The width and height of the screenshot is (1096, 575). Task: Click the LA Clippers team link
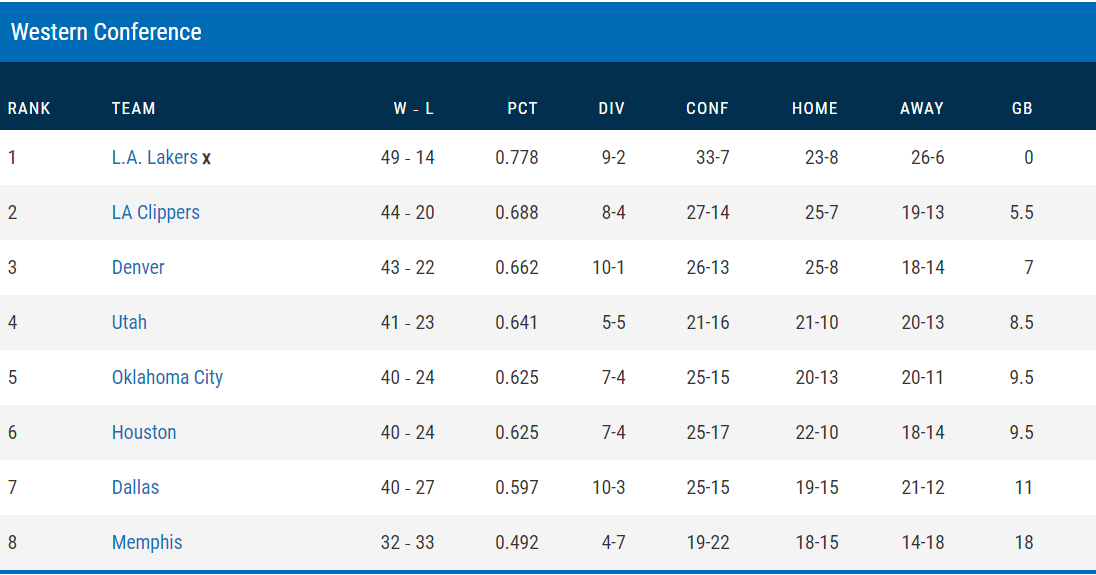[156, 212]
